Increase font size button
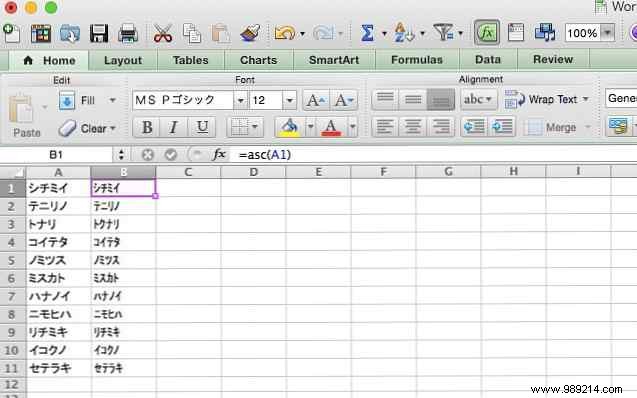Viewport: 637px width, 398px height. [316, 100]
